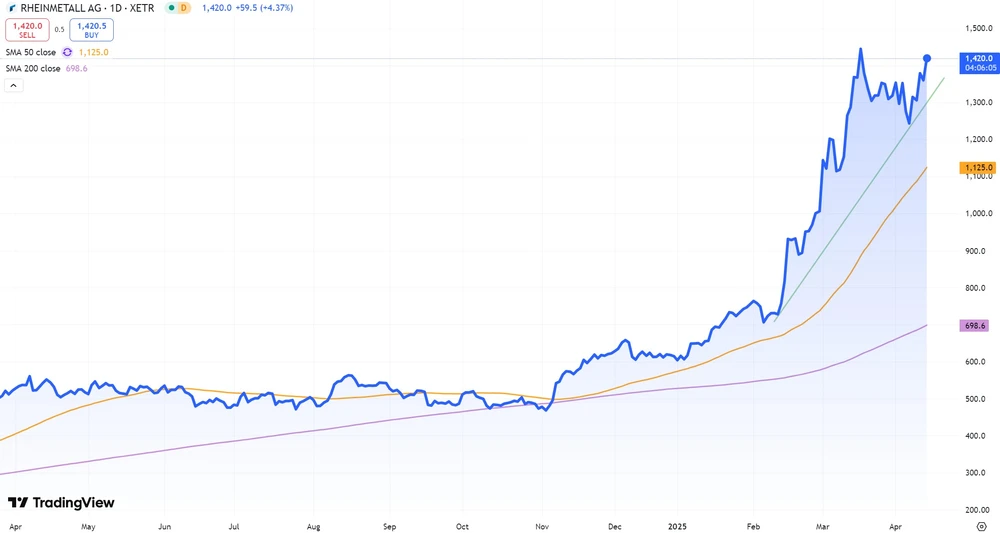The height and width of the screenshot is (533, 1000).
Task: Click the Rheinmetall company logo icon
Action: click(12, 8)
